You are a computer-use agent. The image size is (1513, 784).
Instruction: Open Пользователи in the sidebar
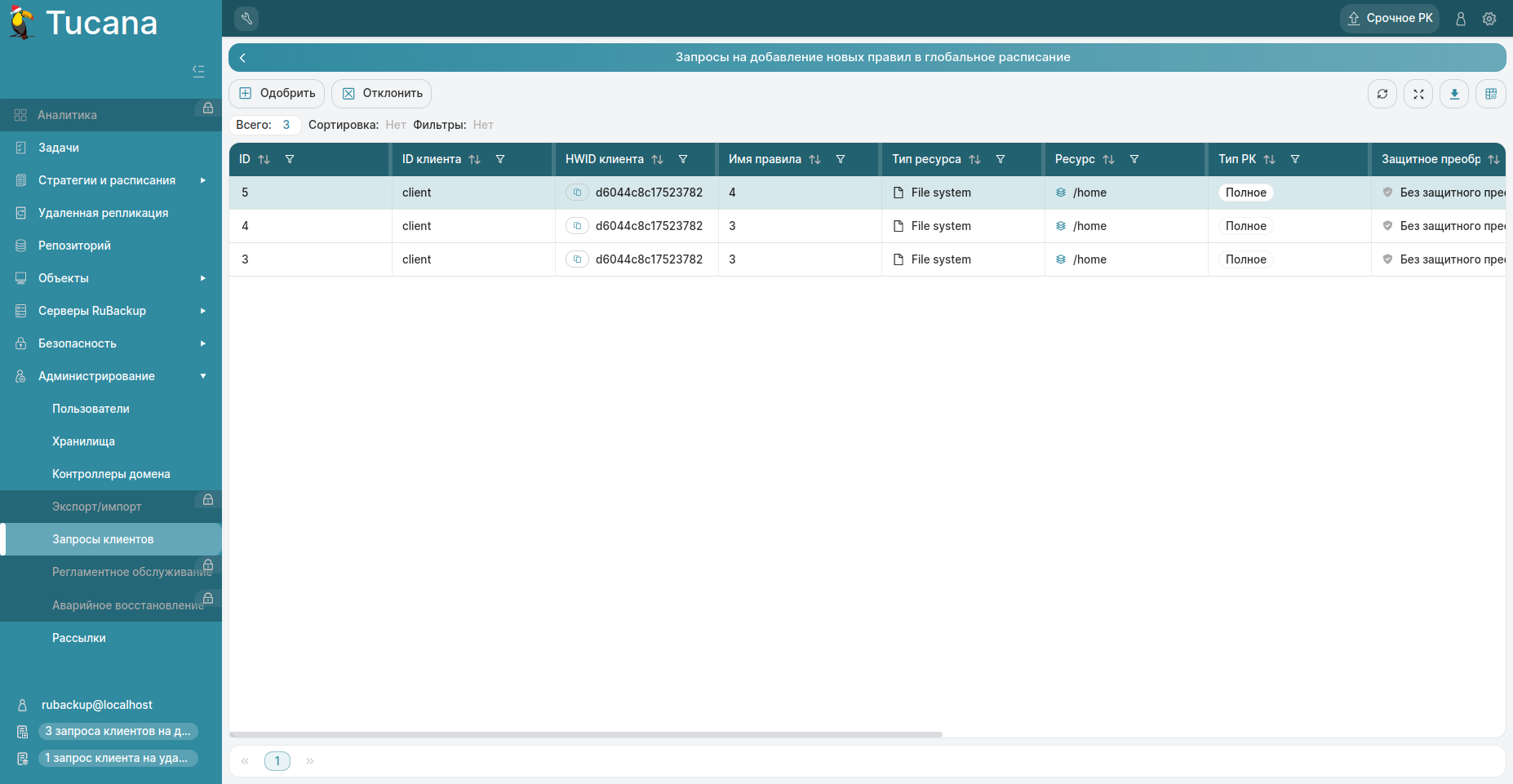[x=91, y=409]
